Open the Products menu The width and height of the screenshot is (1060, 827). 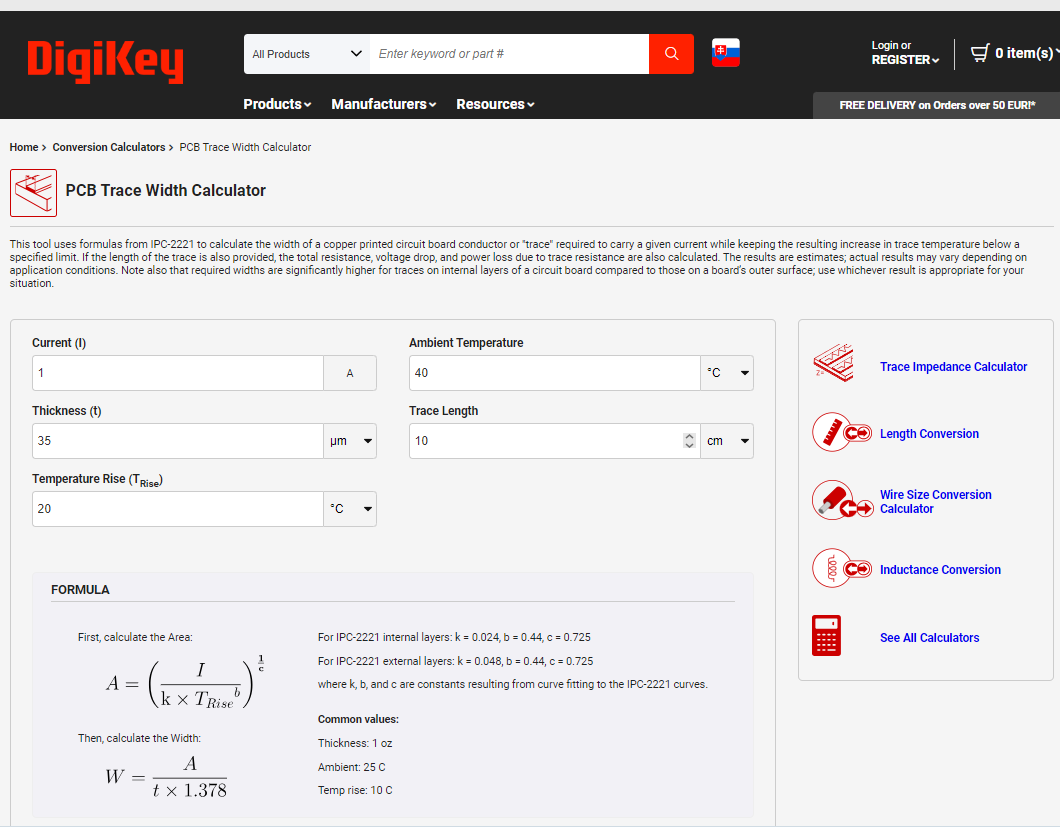tap(277, 104)
